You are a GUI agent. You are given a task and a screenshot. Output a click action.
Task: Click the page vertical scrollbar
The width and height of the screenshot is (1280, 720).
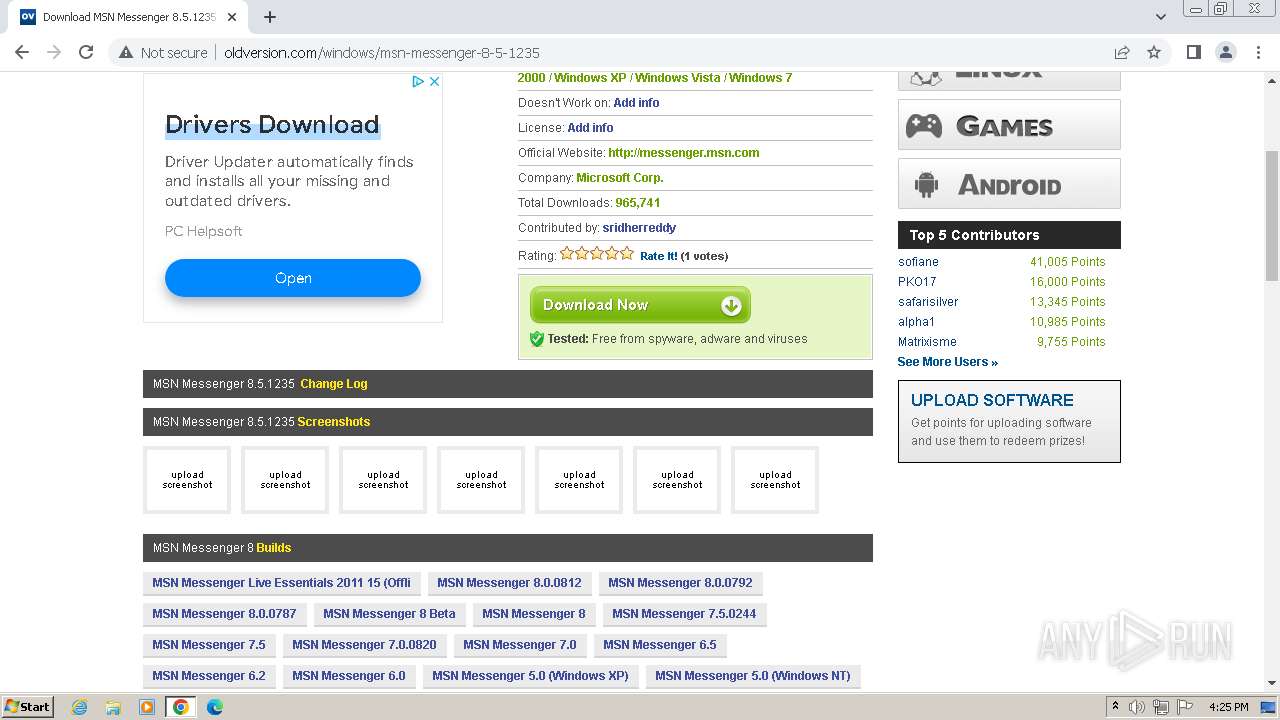coord(1272,215)
